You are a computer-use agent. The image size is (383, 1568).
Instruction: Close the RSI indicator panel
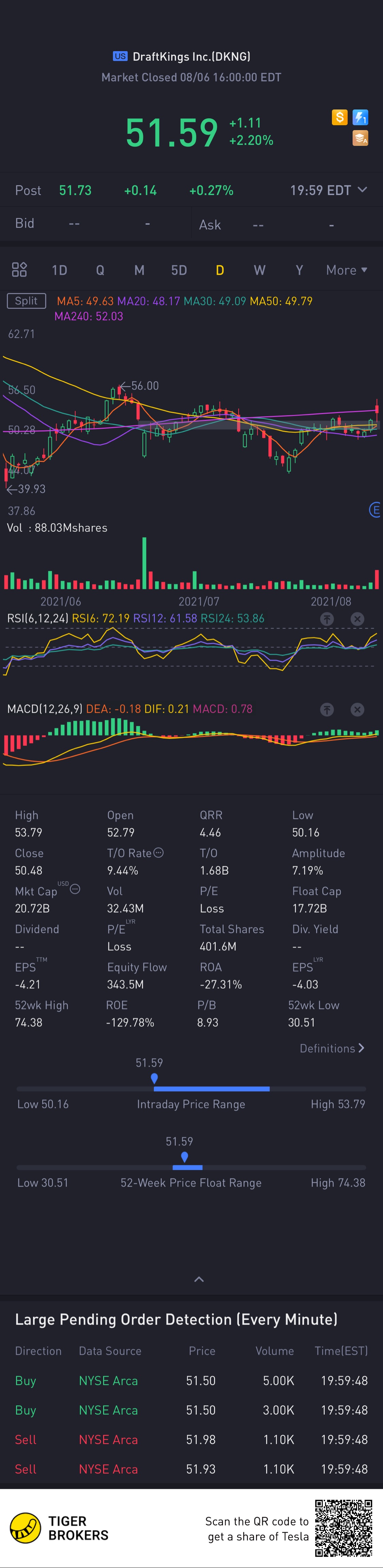(357, 619)
